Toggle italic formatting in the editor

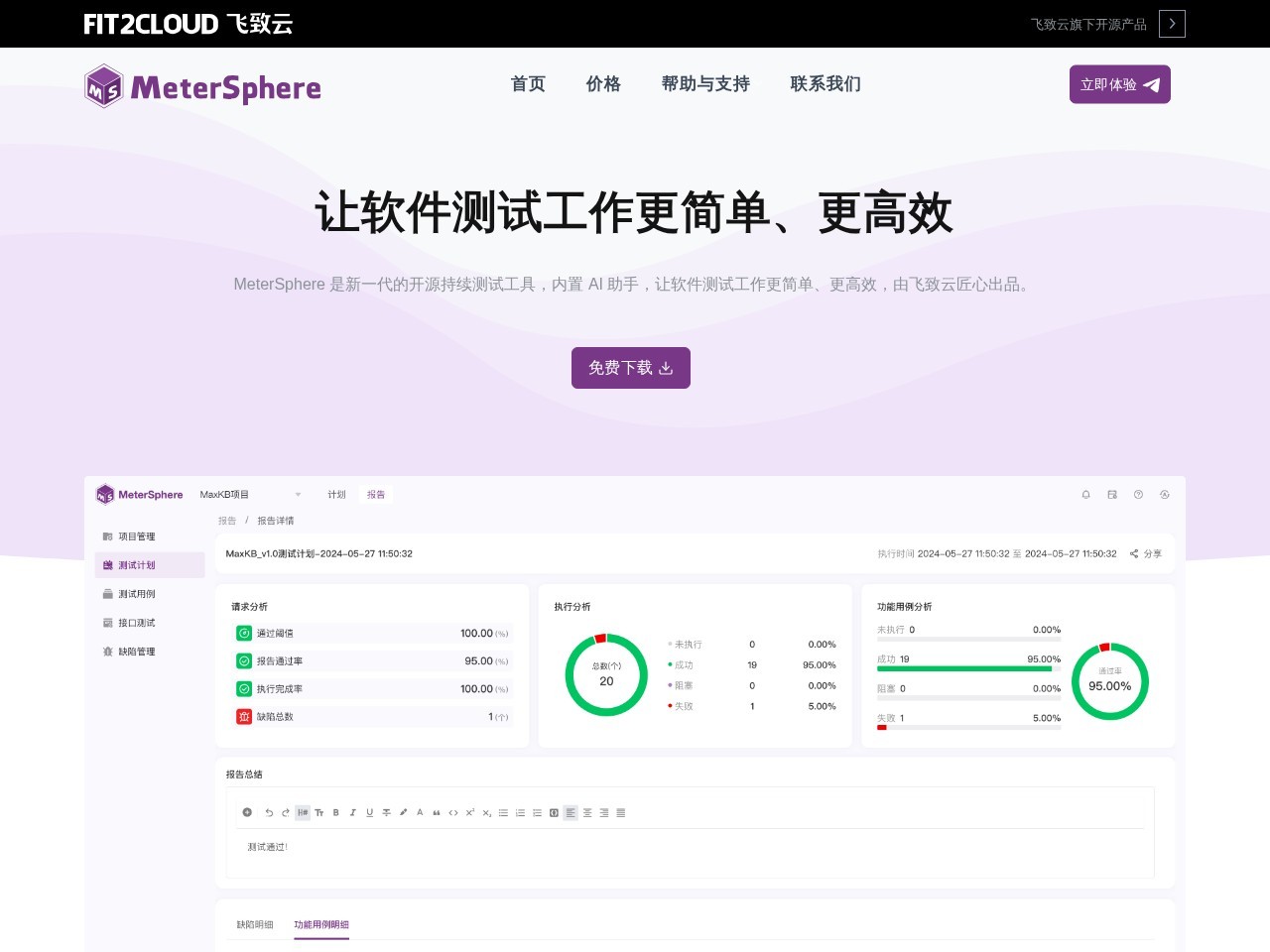[353, 812]
